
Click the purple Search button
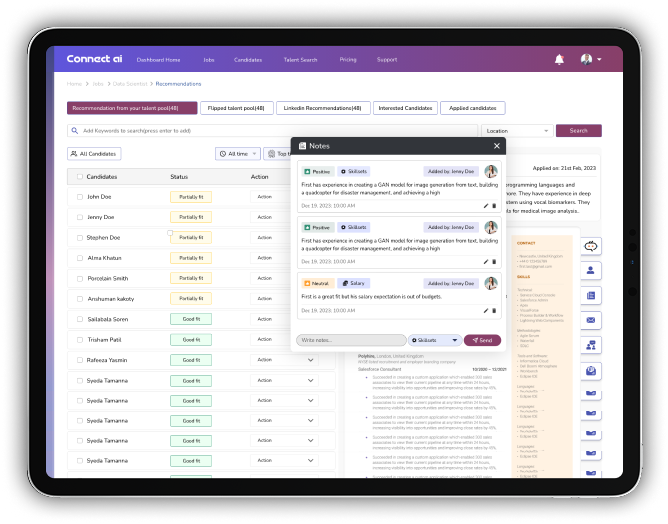click(578, 130)
